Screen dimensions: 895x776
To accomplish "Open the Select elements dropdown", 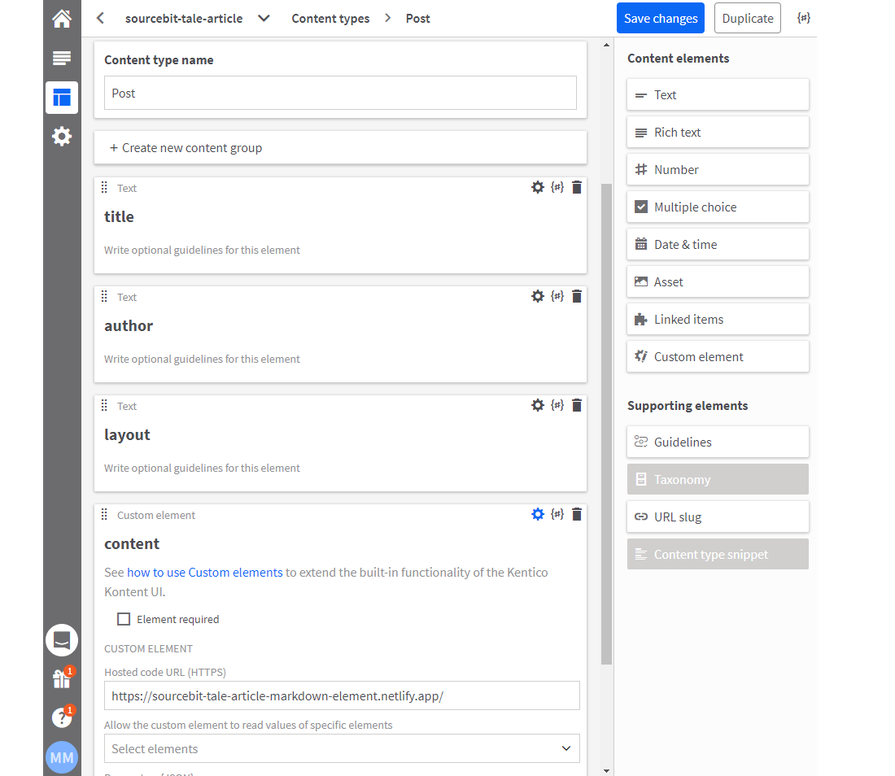I will coord(341,749).
